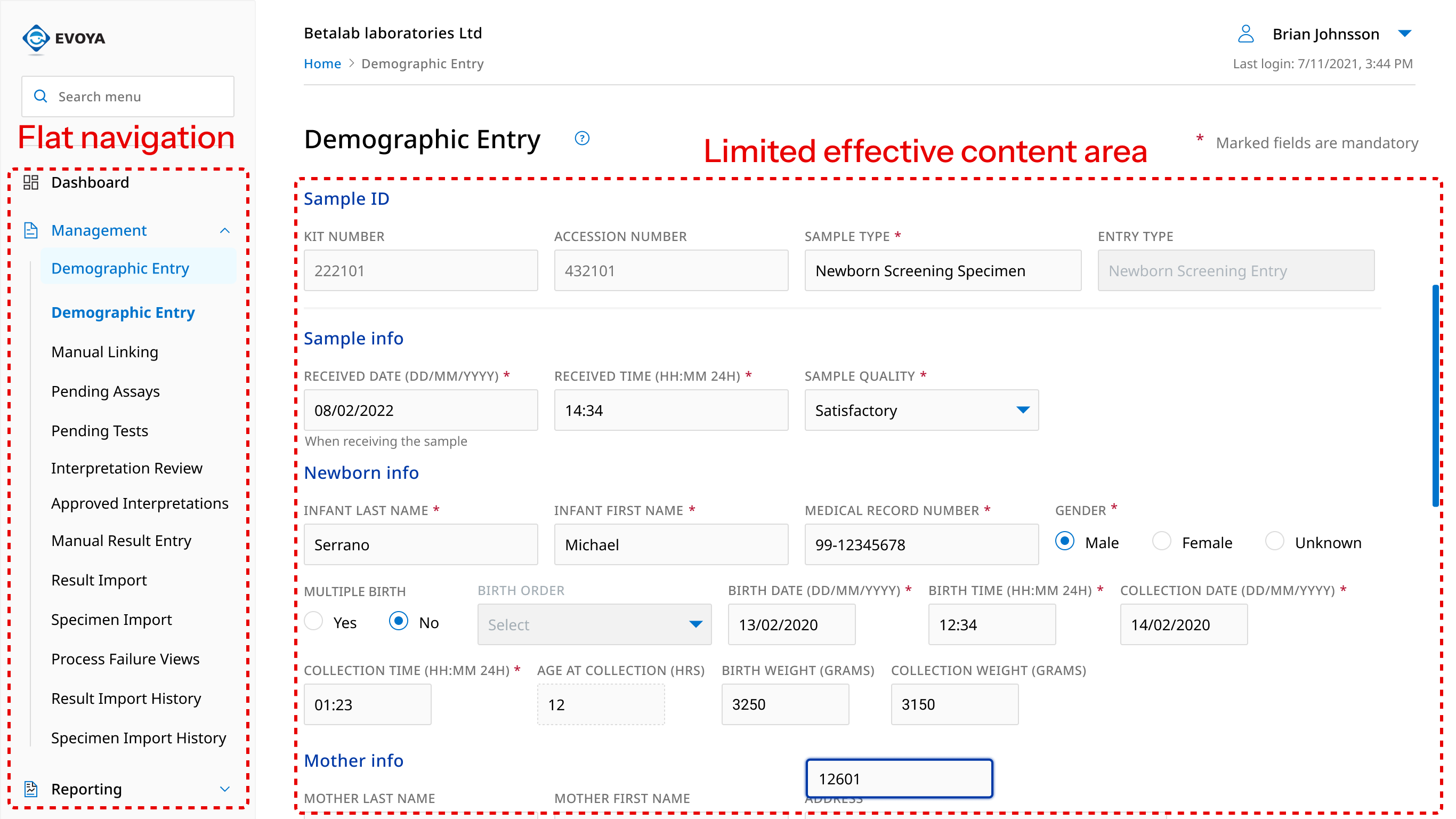Click Betalab laboratories Ltd text
1456x819 pixels.
tap(393, 34)
